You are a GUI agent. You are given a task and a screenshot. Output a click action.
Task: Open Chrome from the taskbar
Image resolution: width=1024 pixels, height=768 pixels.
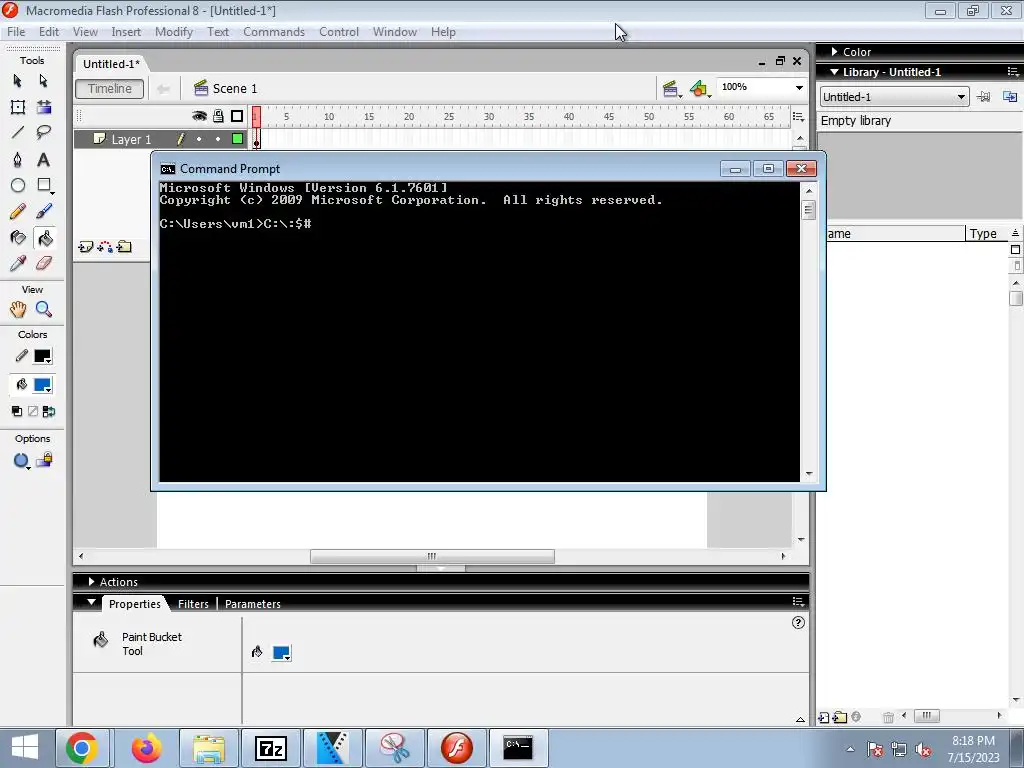point(82,748)
